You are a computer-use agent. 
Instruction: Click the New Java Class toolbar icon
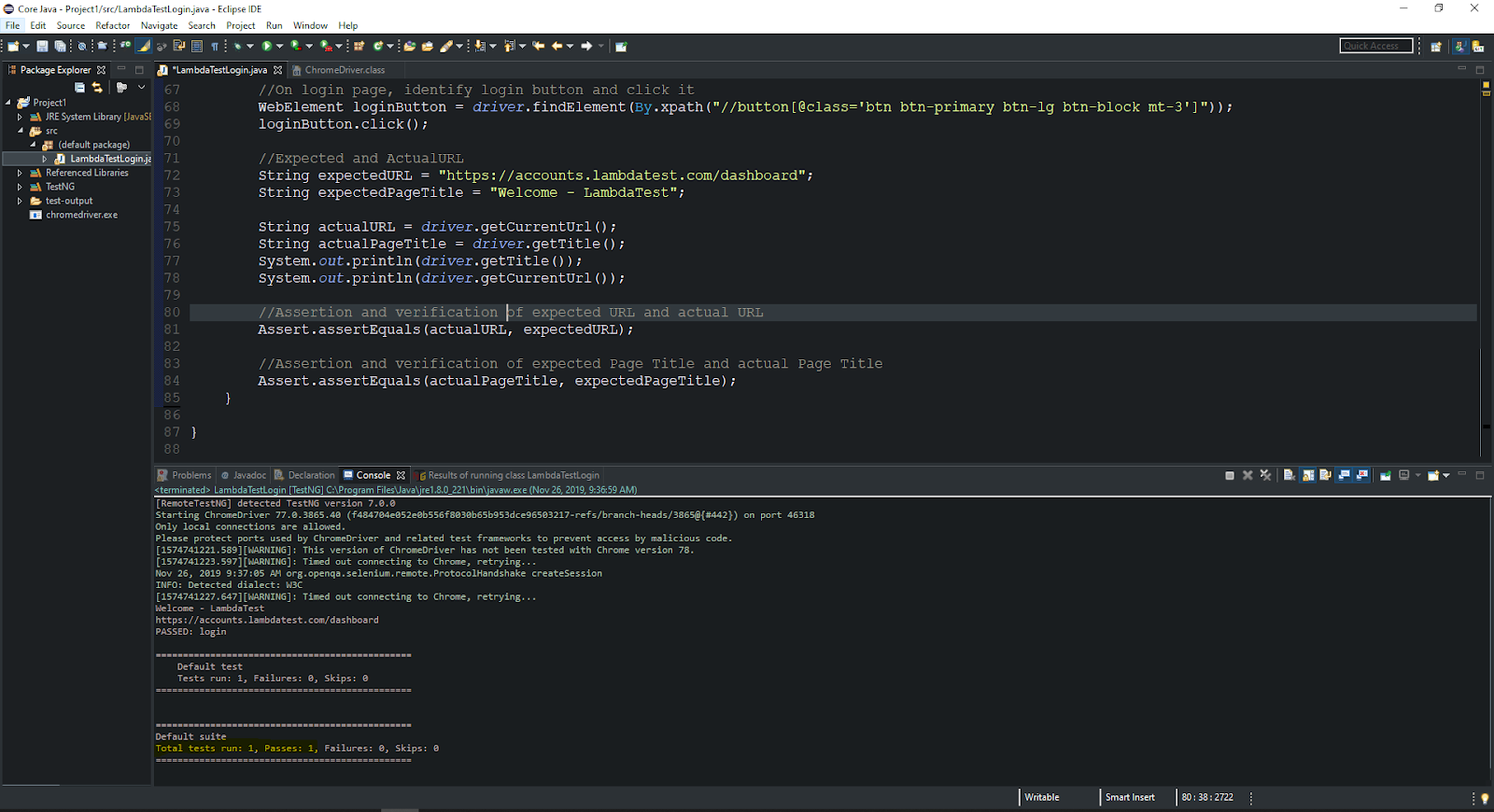[378, 46]
